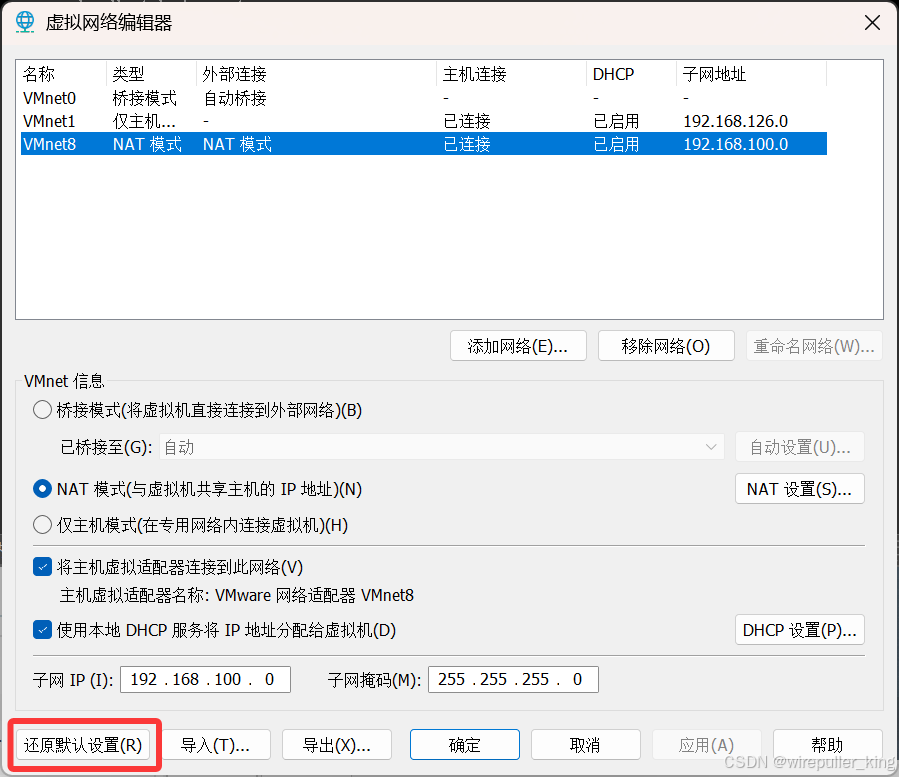Screen dimensions: 899x777
Task: Click the 导出(X)... button
Action: 337,745
